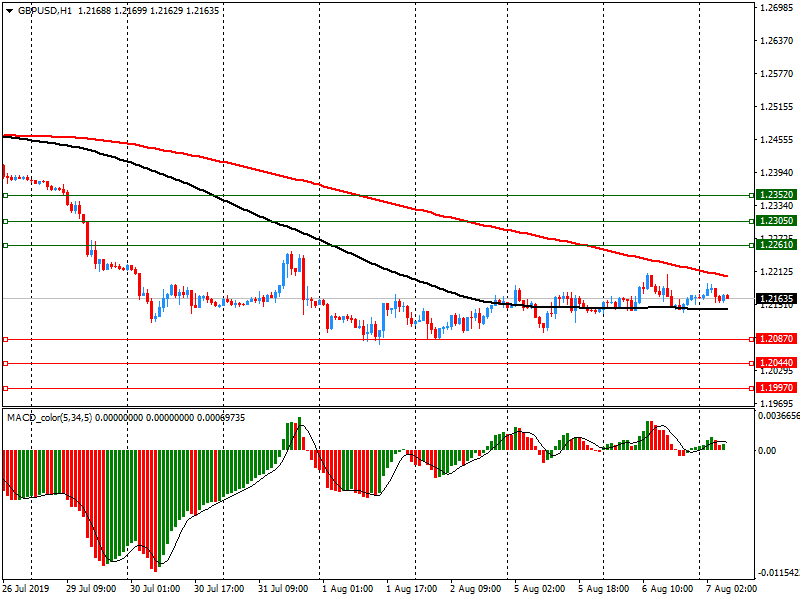Click the 5 Aug 02:00 time label
This screenshot has width=800, height=600.
[x=540, y=589]
